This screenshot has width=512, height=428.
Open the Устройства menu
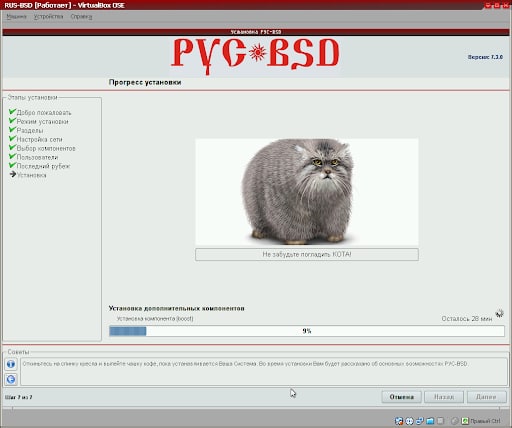tap(48, 17)
